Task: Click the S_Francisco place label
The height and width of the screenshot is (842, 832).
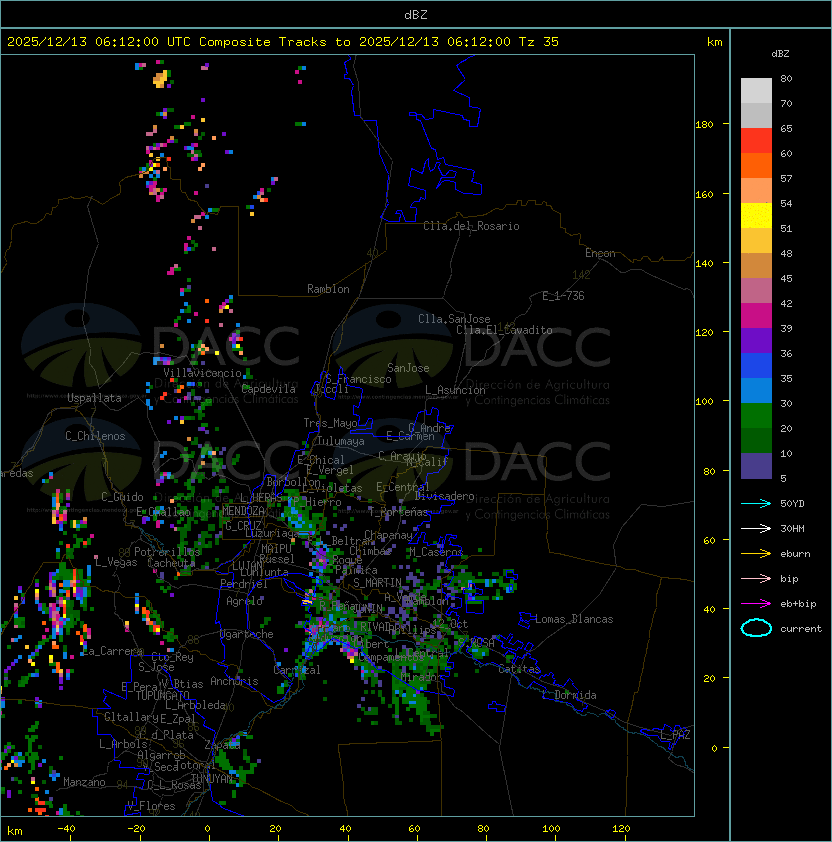Action: [358, 379]
